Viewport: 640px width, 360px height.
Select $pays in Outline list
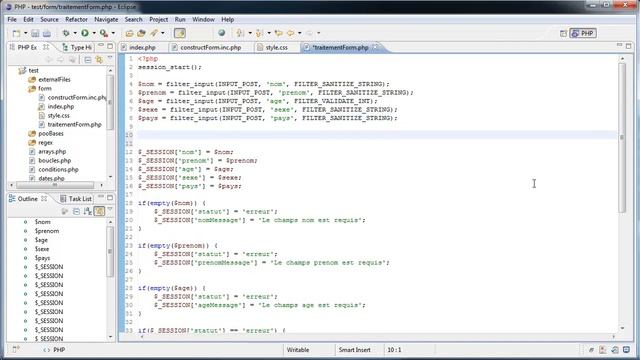42,258
